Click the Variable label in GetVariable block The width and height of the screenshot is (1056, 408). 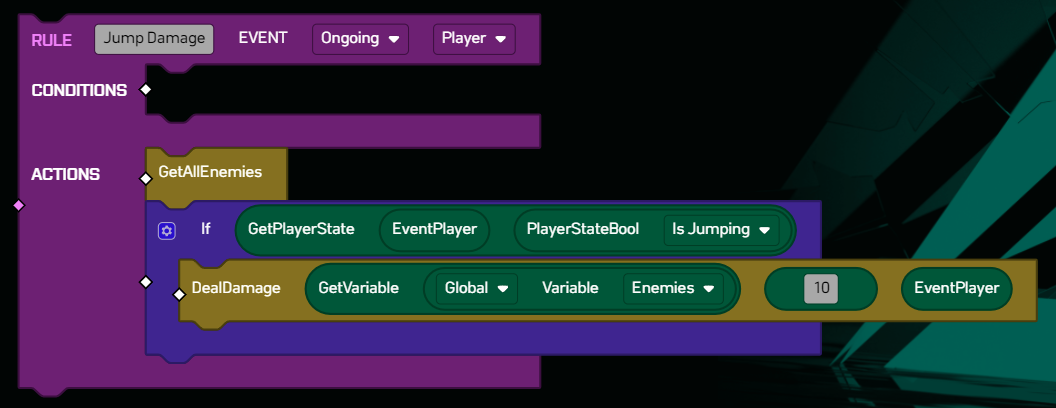pyautogui.click(x=570, y=288)
